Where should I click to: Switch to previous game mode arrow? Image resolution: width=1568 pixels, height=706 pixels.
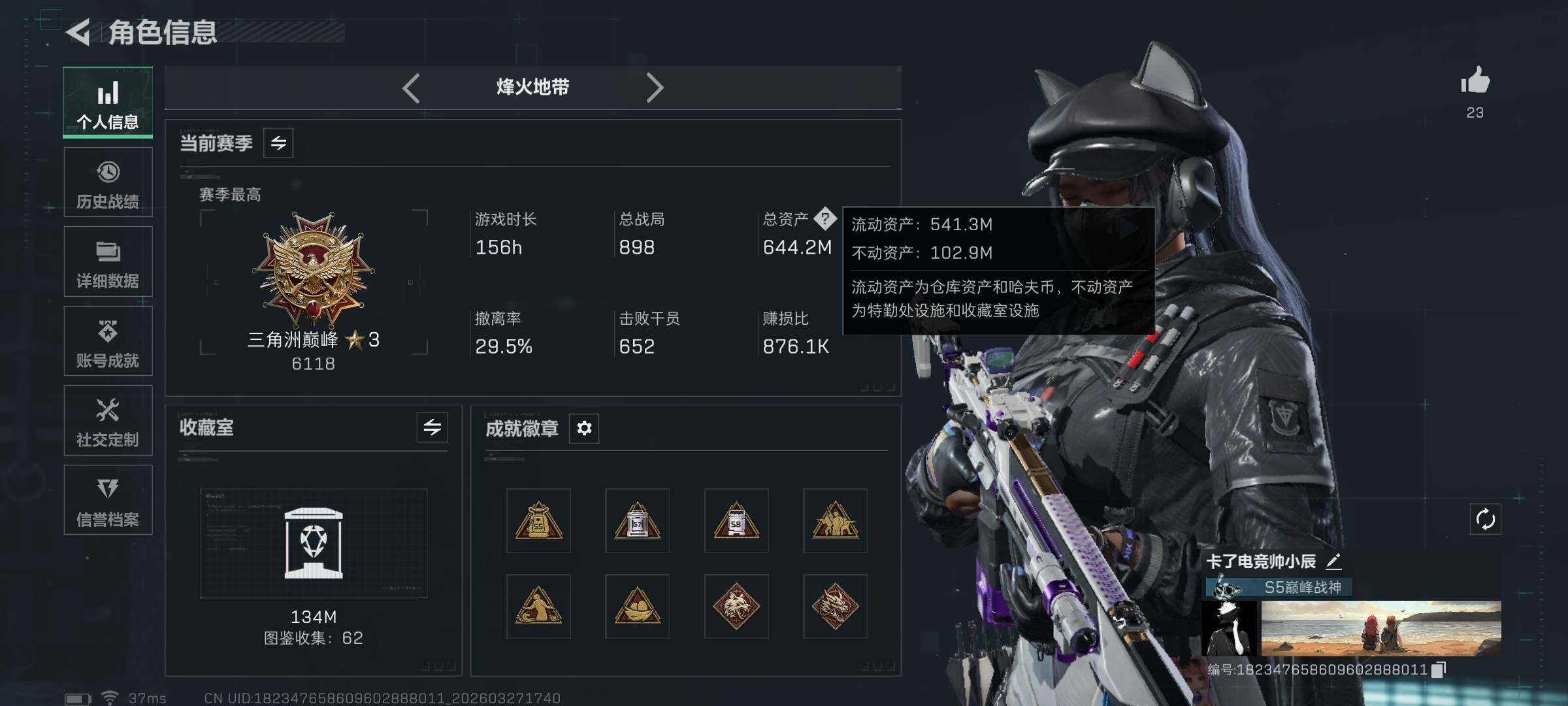411,88
